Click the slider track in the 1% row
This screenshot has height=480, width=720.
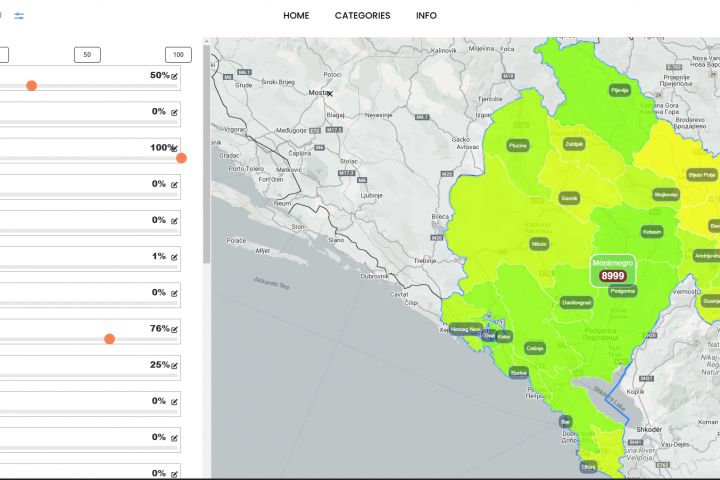89,267
